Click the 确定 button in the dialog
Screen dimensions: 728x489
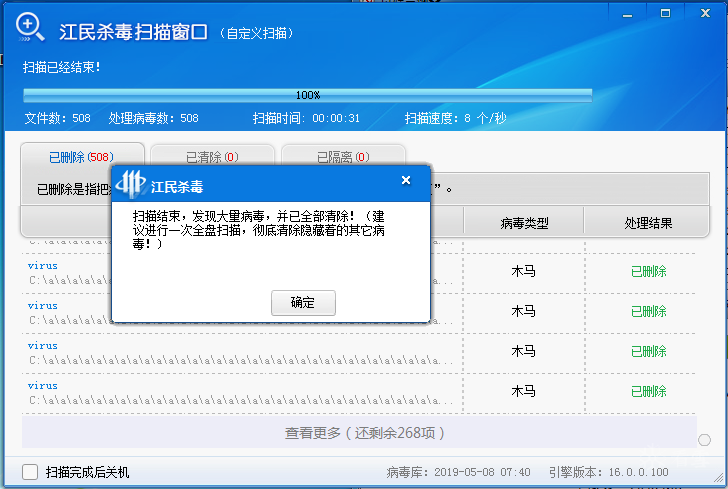303,303
